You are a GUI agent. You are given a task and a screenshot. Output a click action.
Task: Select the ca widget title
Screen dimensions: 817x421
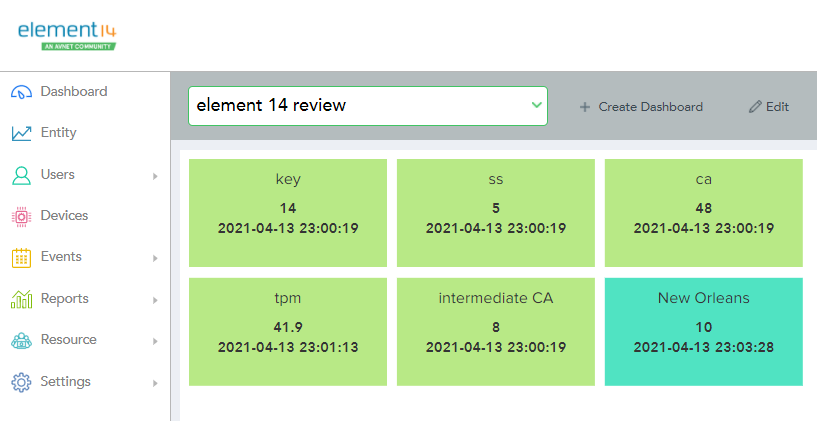click(x=703, y=180)
